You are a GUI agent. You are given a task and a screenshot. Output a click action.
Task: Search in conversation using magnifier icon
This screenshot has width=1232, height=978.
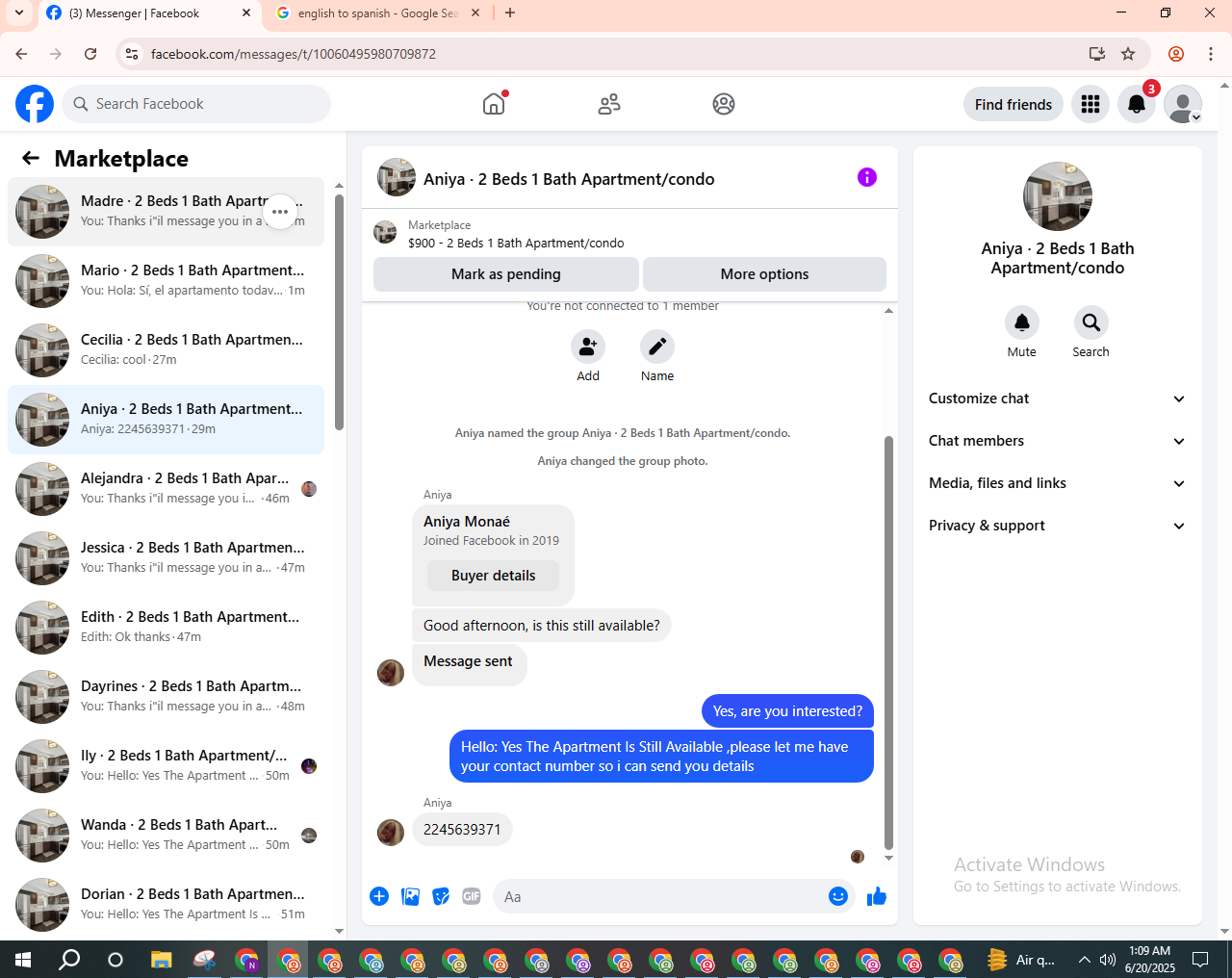pos(1091,322)
